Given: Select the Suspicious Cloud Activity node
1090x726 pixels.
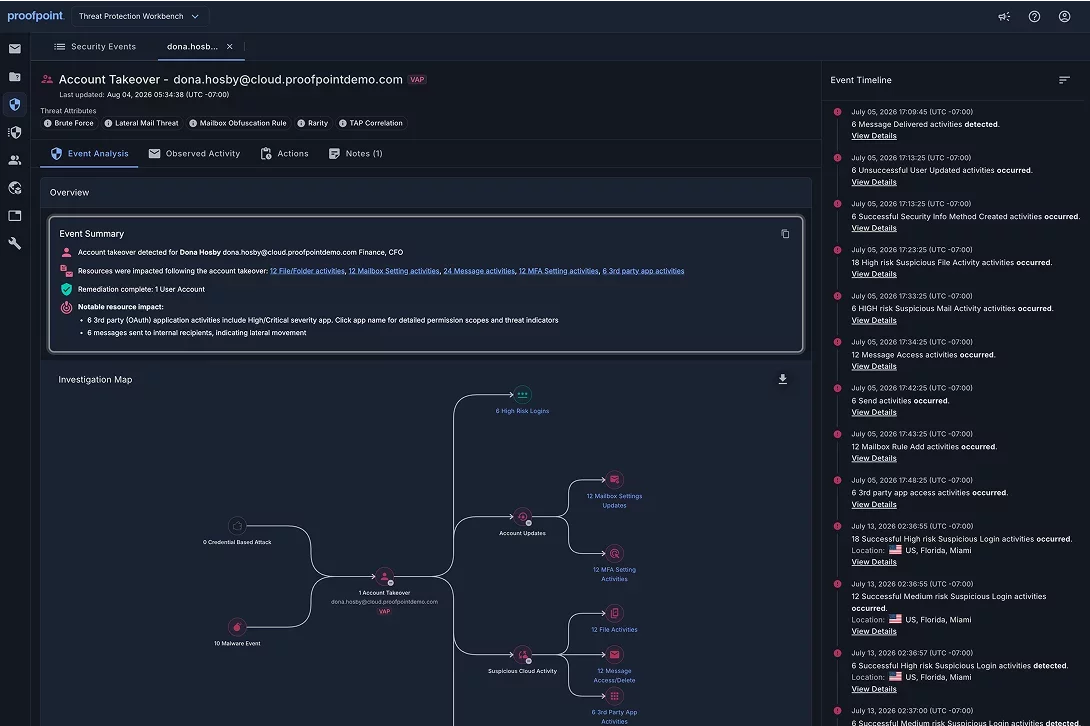Looking at the screenshot, I should (522, 655).
